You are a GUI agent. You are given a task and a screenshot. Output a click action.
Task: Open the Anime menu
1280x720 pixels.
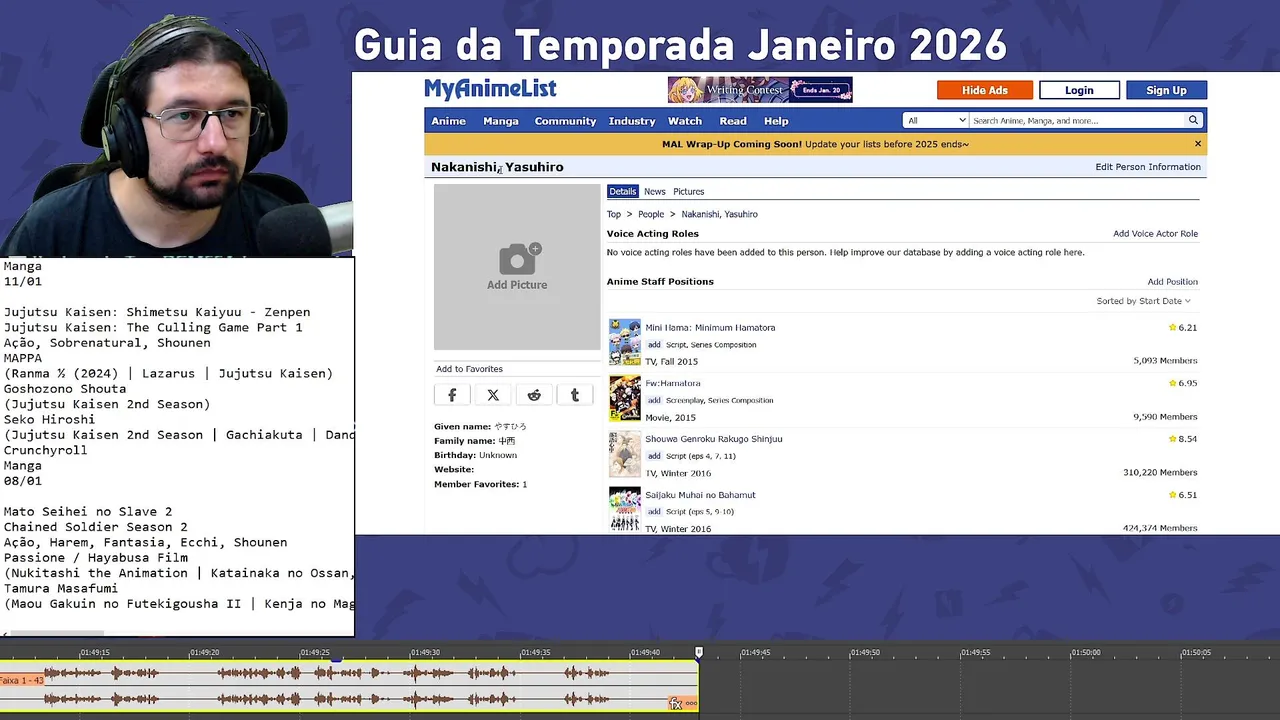[448, 121]
